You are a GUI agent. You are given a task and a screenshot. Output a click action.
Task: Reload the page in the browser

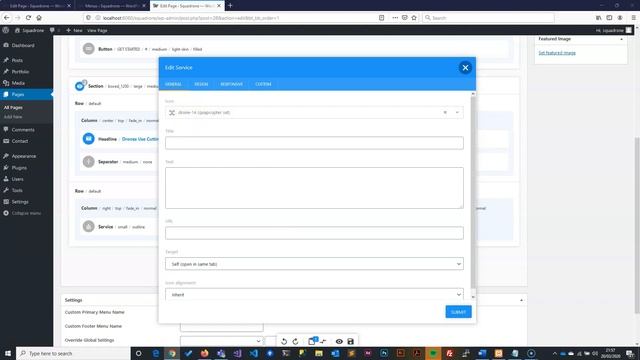tap(28, 18)
